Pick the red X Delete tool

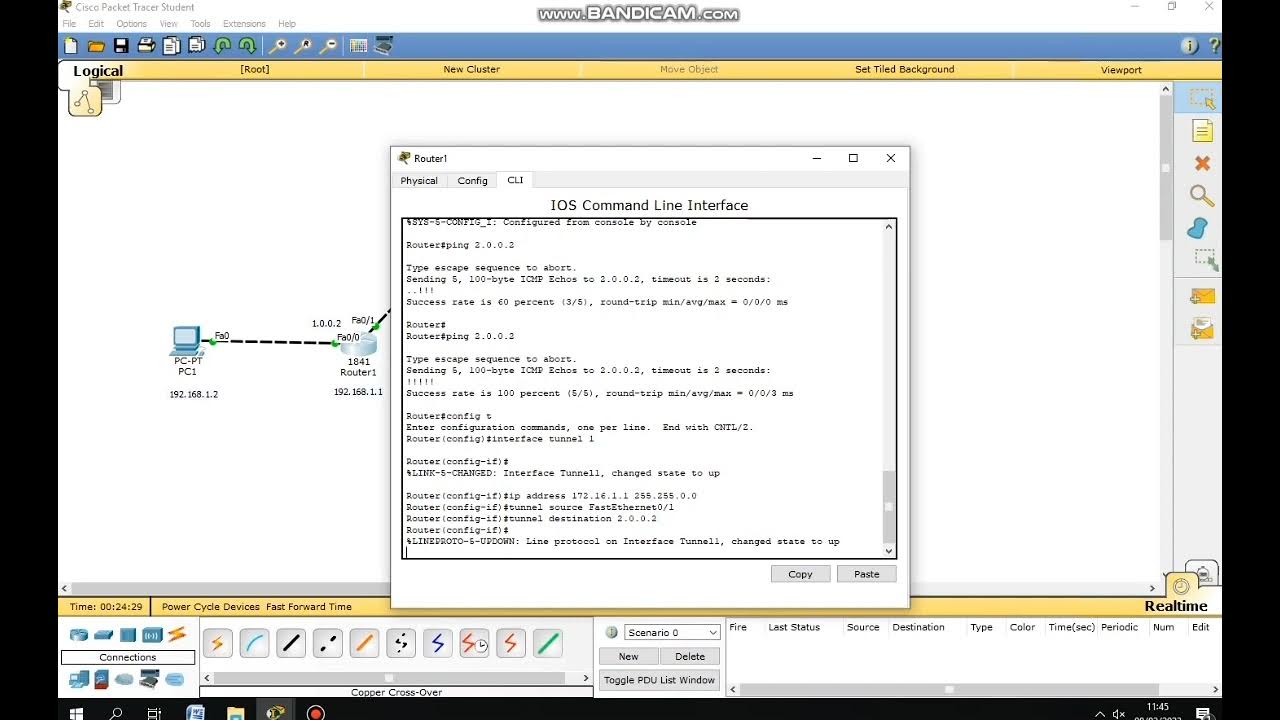click(1202, 163)
